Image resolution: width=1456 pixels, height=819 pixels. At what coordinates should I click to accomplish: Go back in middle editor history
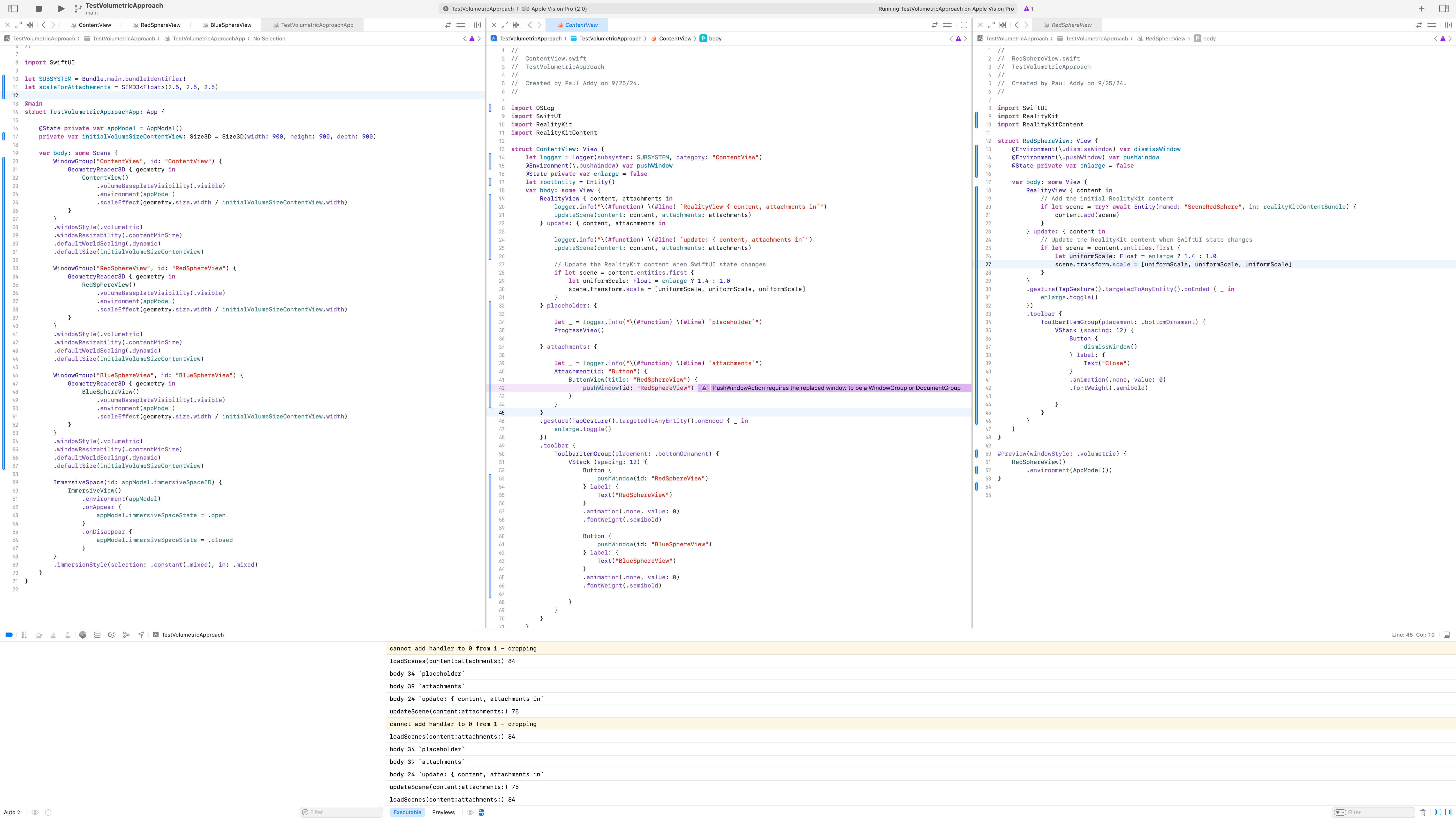530,25
